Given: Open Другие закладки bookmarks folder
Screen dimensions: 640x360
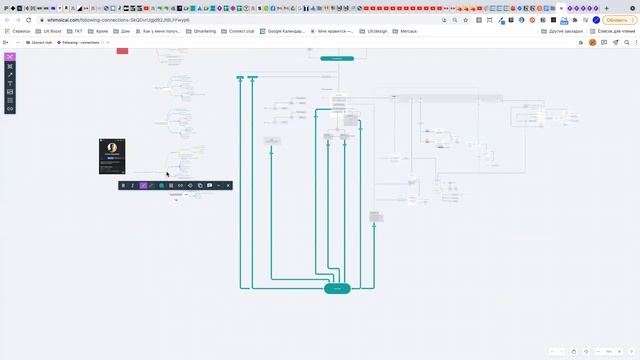Looking at the screenshot, I should coord(562,31).
